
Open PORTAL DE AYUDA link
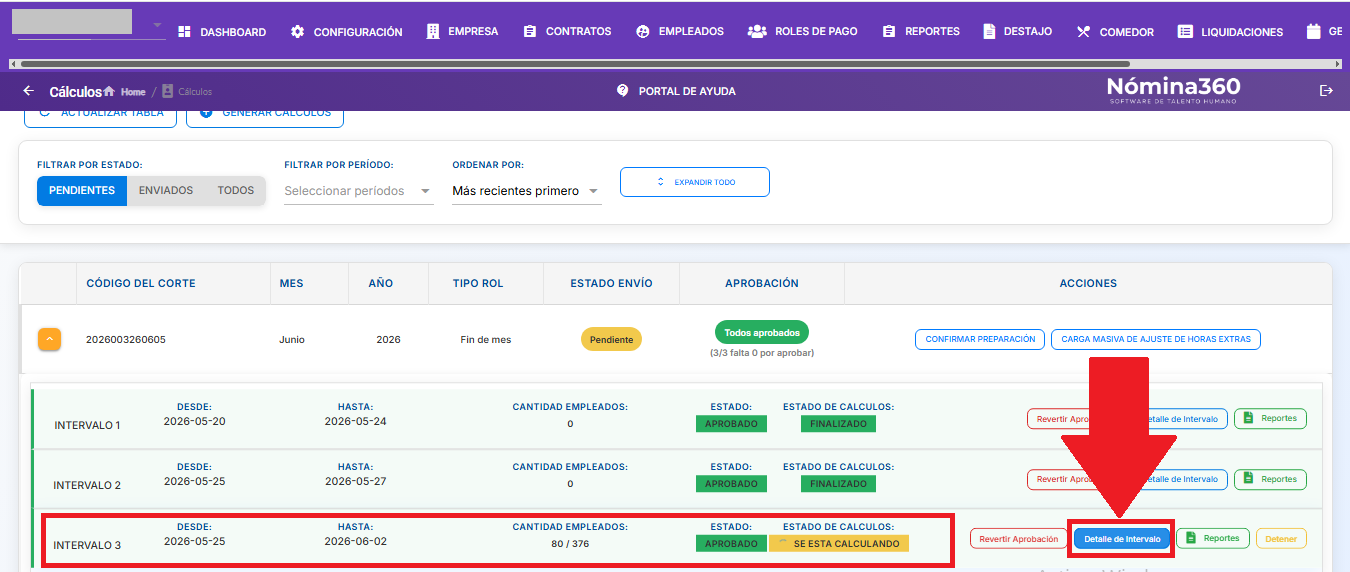click(676, 91)
